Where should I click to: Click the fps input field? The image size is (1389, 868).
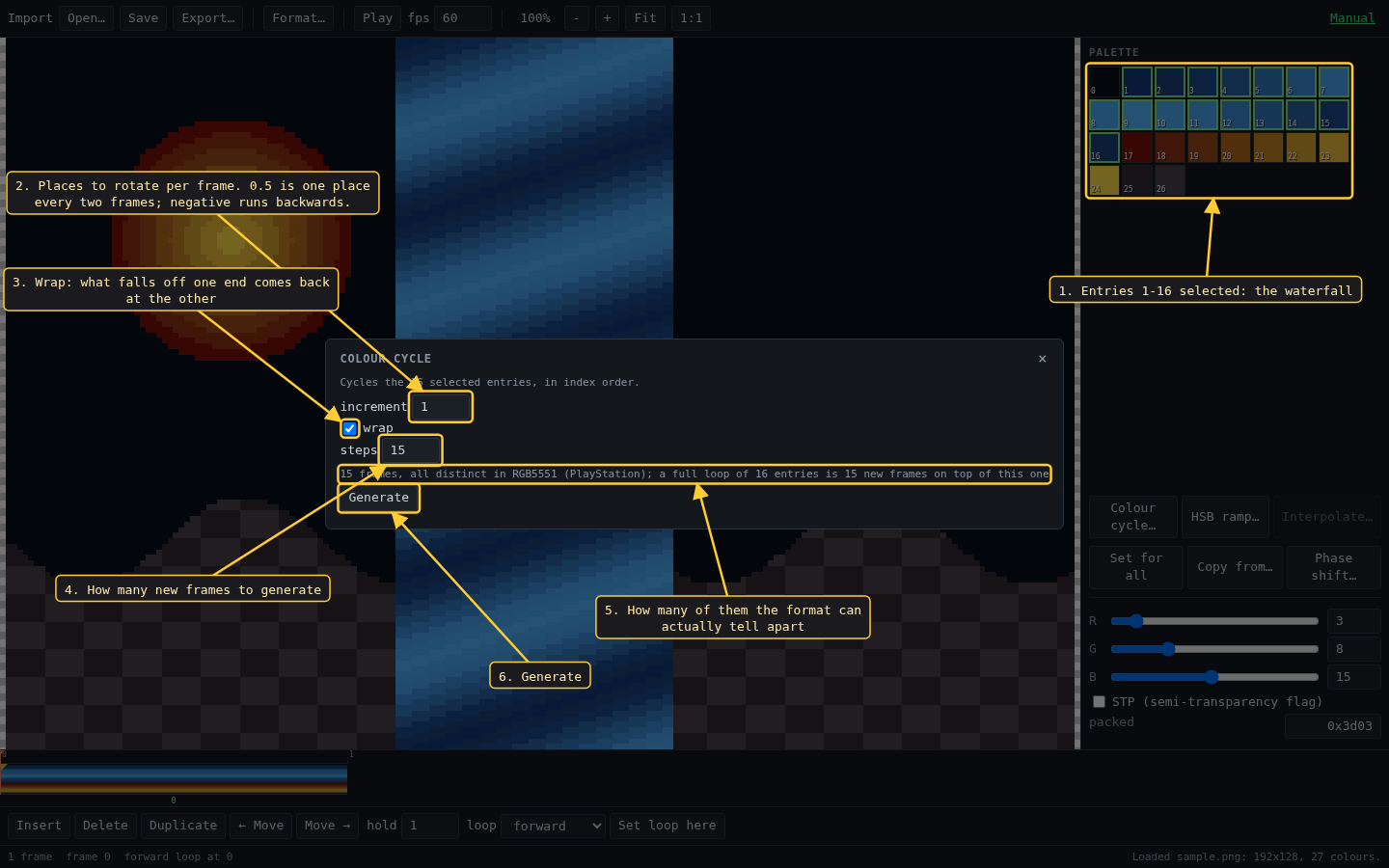[463, 18]
